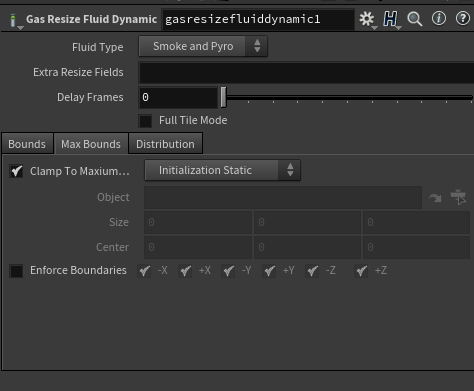Open the Initialization Static dropdown
Image resolution: width=474 pixels, height=391 pixels.
click(x=222, y=170)
